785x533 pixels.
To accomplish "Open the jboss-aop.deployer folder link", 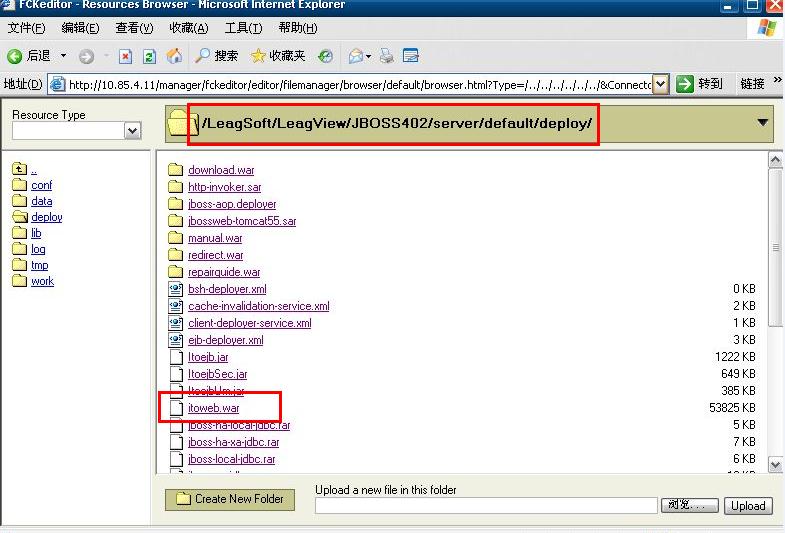I will (x=232, y=204).
